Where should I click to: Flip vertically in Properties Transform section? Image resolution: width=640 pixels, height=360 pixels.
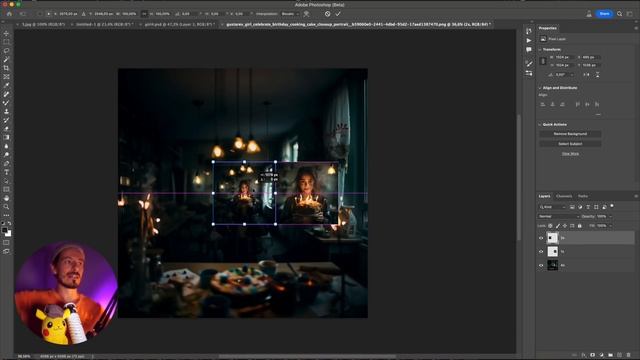click(597, 75)
